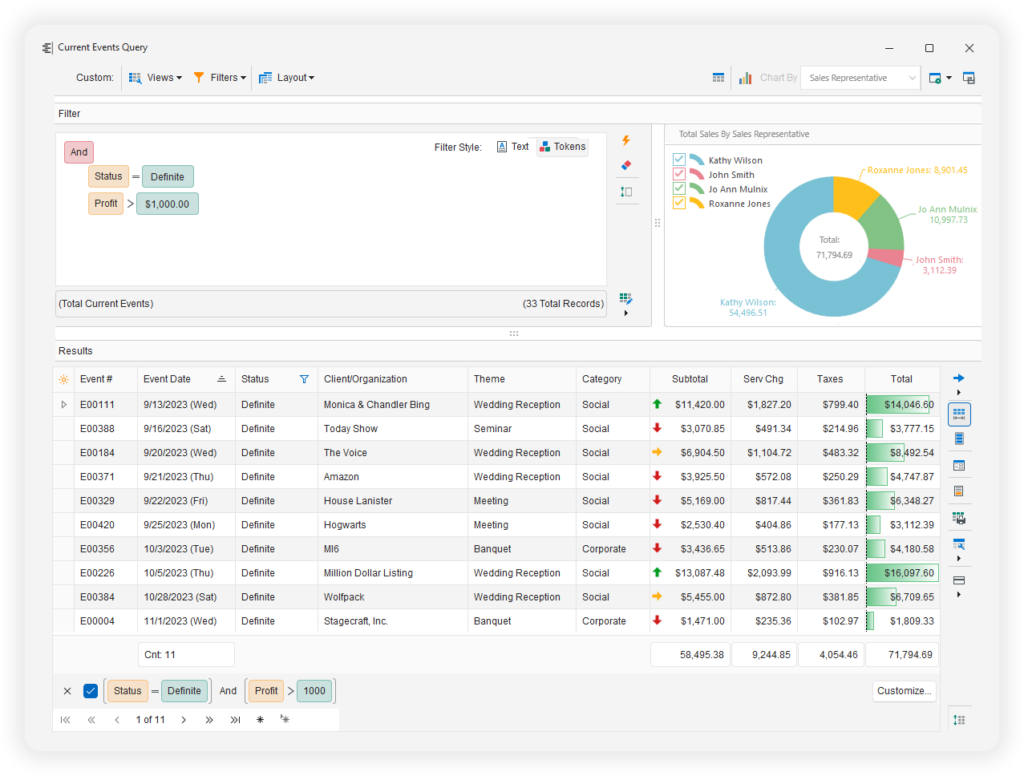Expand the E00111 row details
1024x776 pixels.
coord(64,405)
